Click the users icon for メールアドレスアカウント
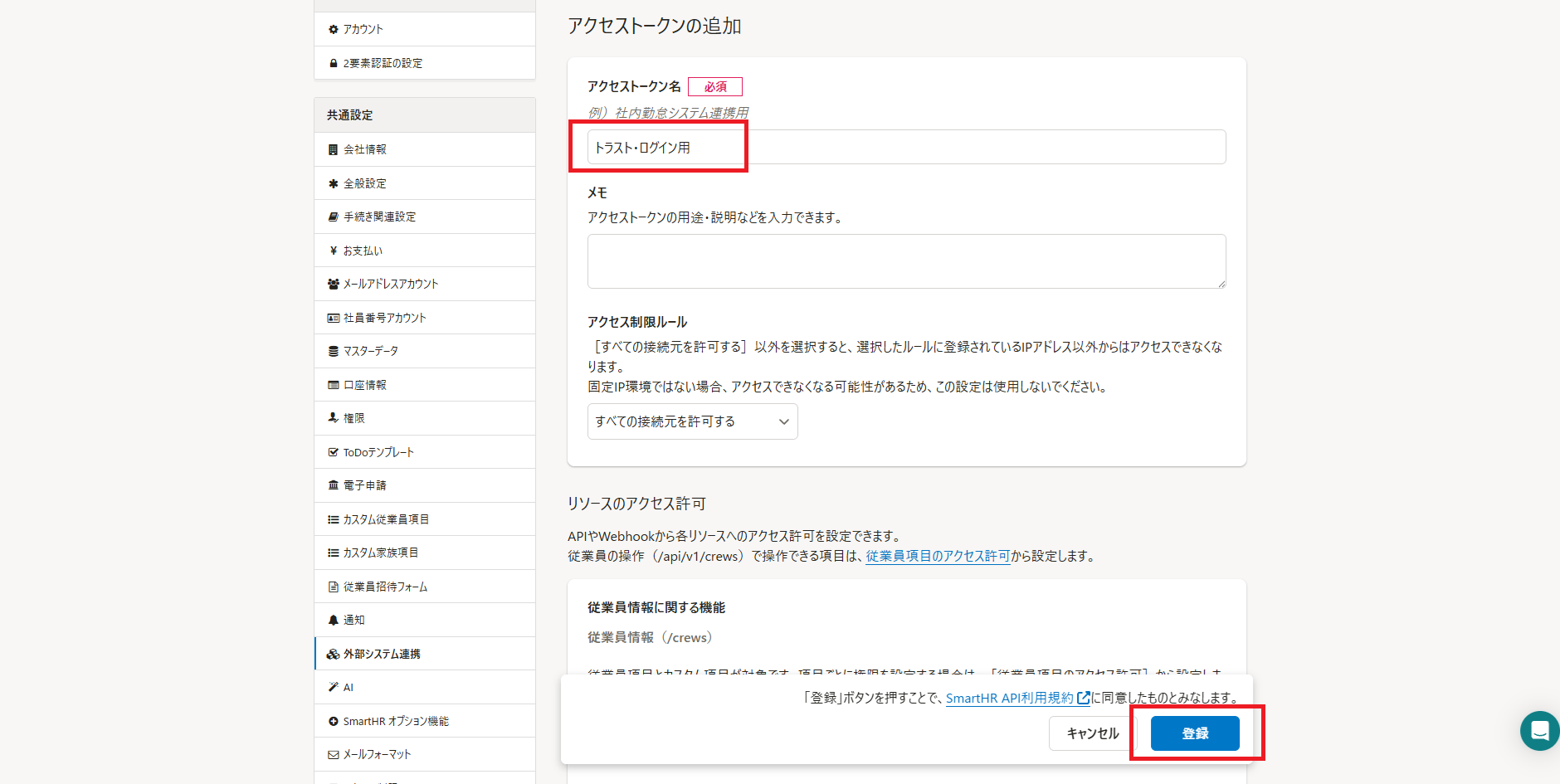The height and width of the screenshot is (784, 1560). click(334, 284)
